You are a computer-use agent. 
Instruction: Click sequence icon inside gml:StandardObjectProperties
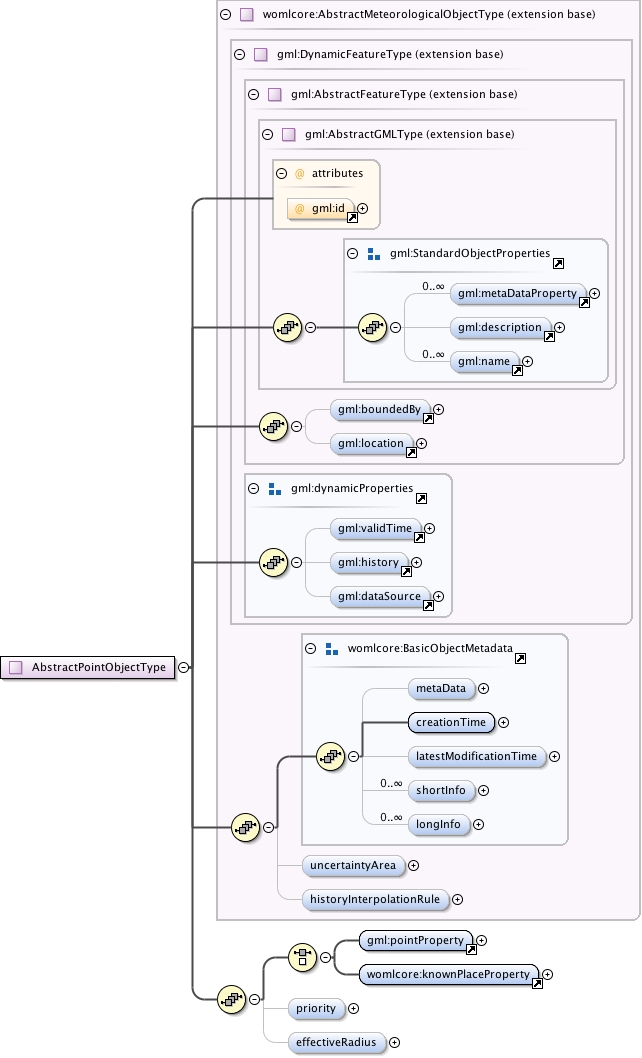pyautogui.click(x=373, y=328)
